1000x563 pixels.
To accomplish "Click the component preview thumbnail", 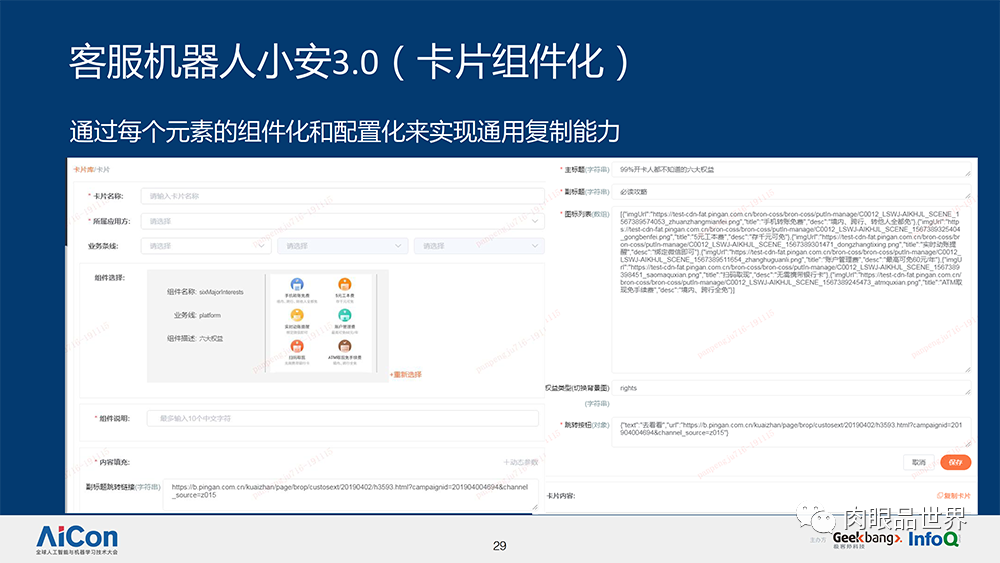I will pyautogui.click(x=321, y=323).
